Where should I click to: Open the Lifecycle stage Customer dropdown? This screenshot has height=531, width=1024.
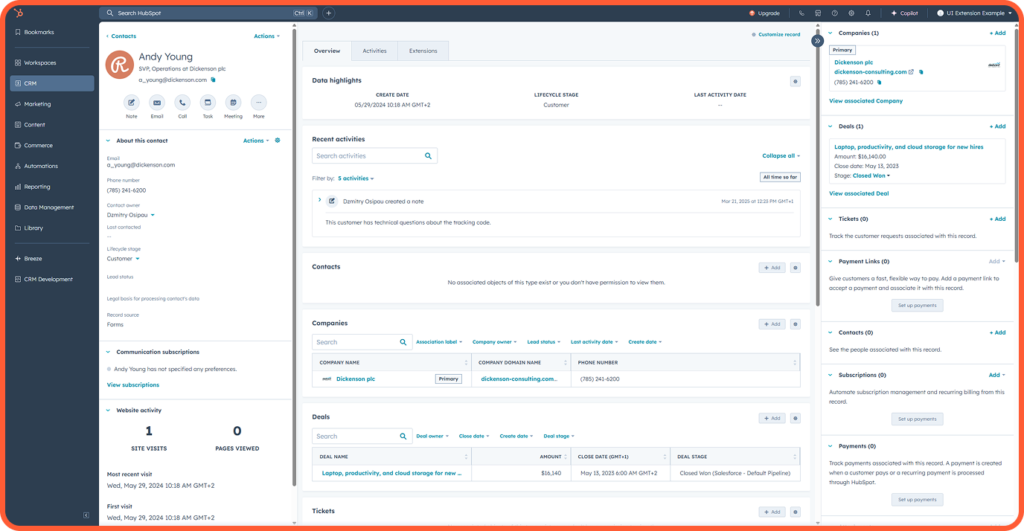pos(123,259)
